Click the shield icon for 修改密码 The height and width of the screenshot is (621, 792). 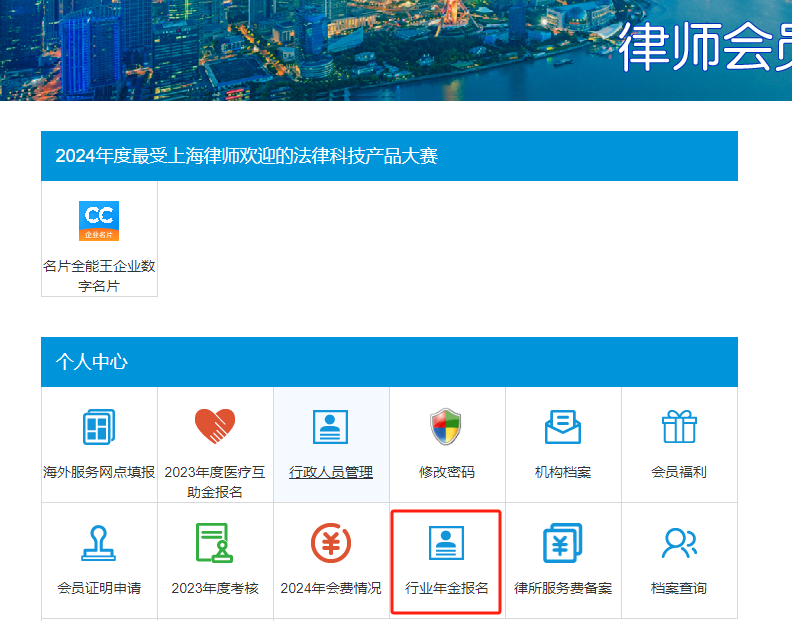tap(447, 427)
